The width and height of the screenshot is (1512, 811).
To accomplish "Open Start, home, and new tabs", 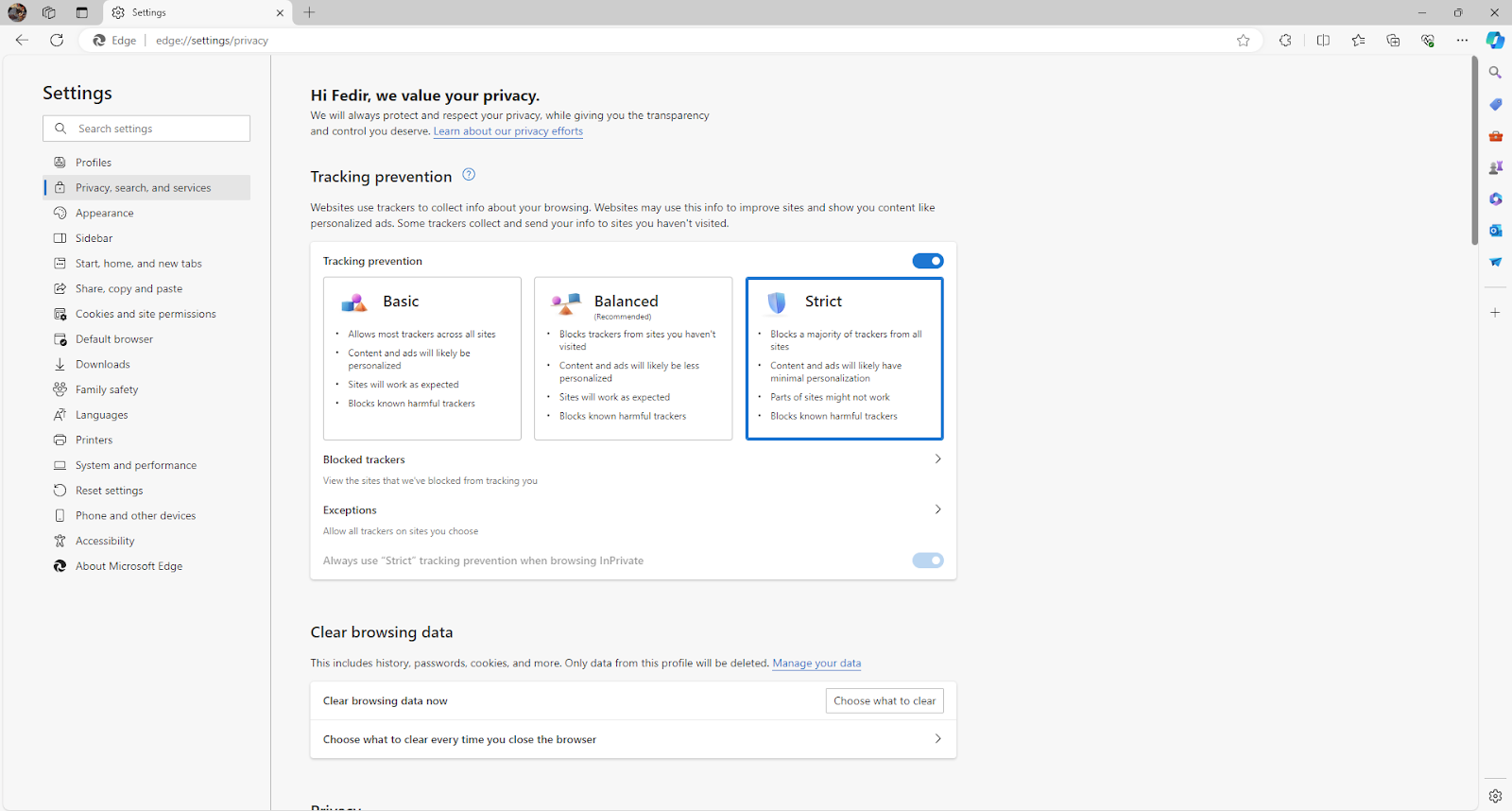I will pyautogui.click(x=146, y=264).
